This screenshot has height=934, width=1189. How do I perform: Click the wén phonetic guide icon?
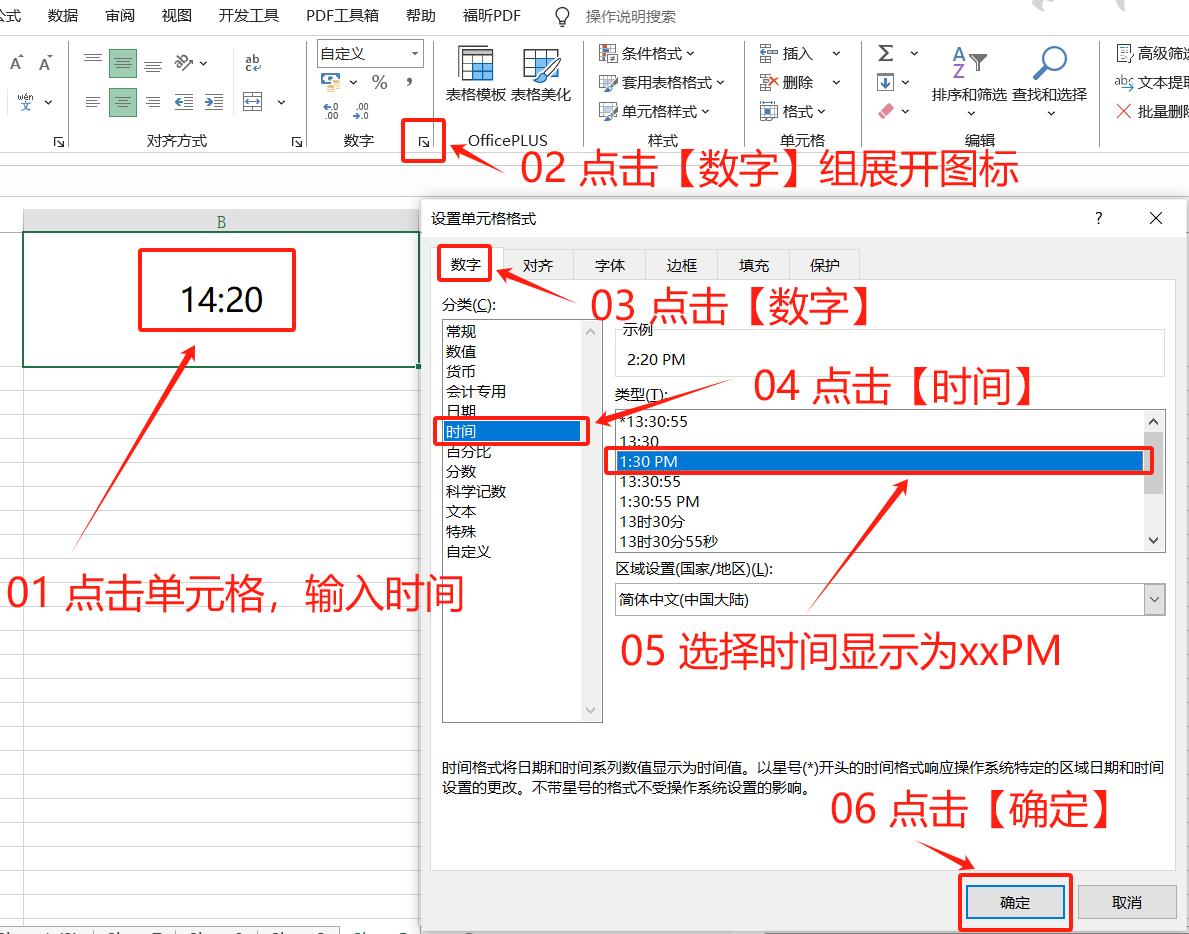click(x=25, y=102)
